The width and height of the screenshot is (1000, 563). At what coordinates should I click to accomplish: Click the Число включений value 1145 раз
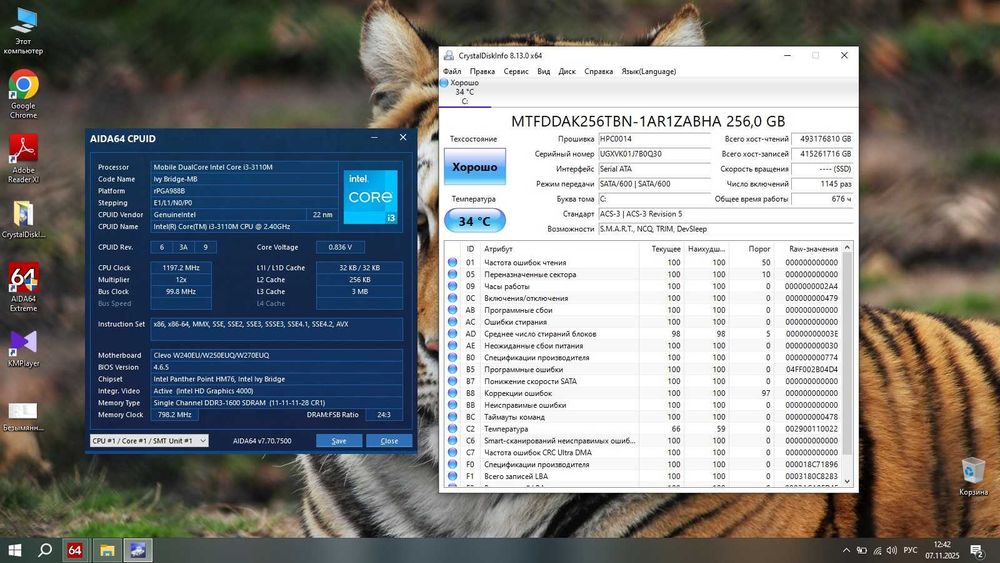pos(822,184)
